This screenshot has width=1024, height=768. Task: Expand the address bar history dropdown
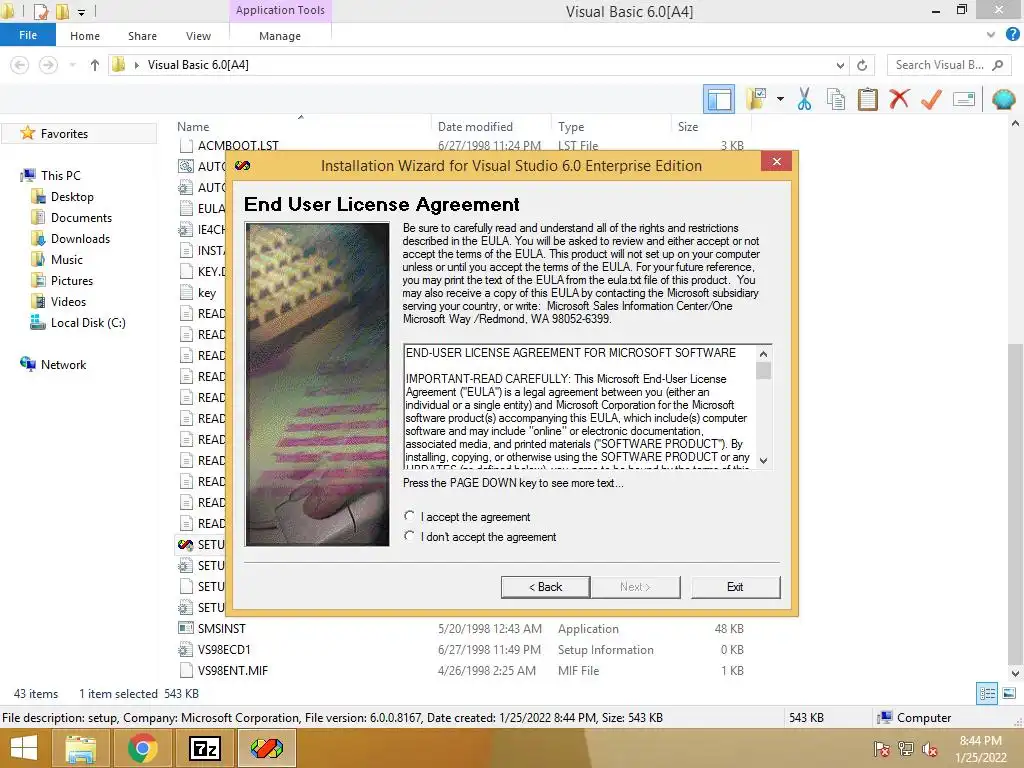(840, 65)
